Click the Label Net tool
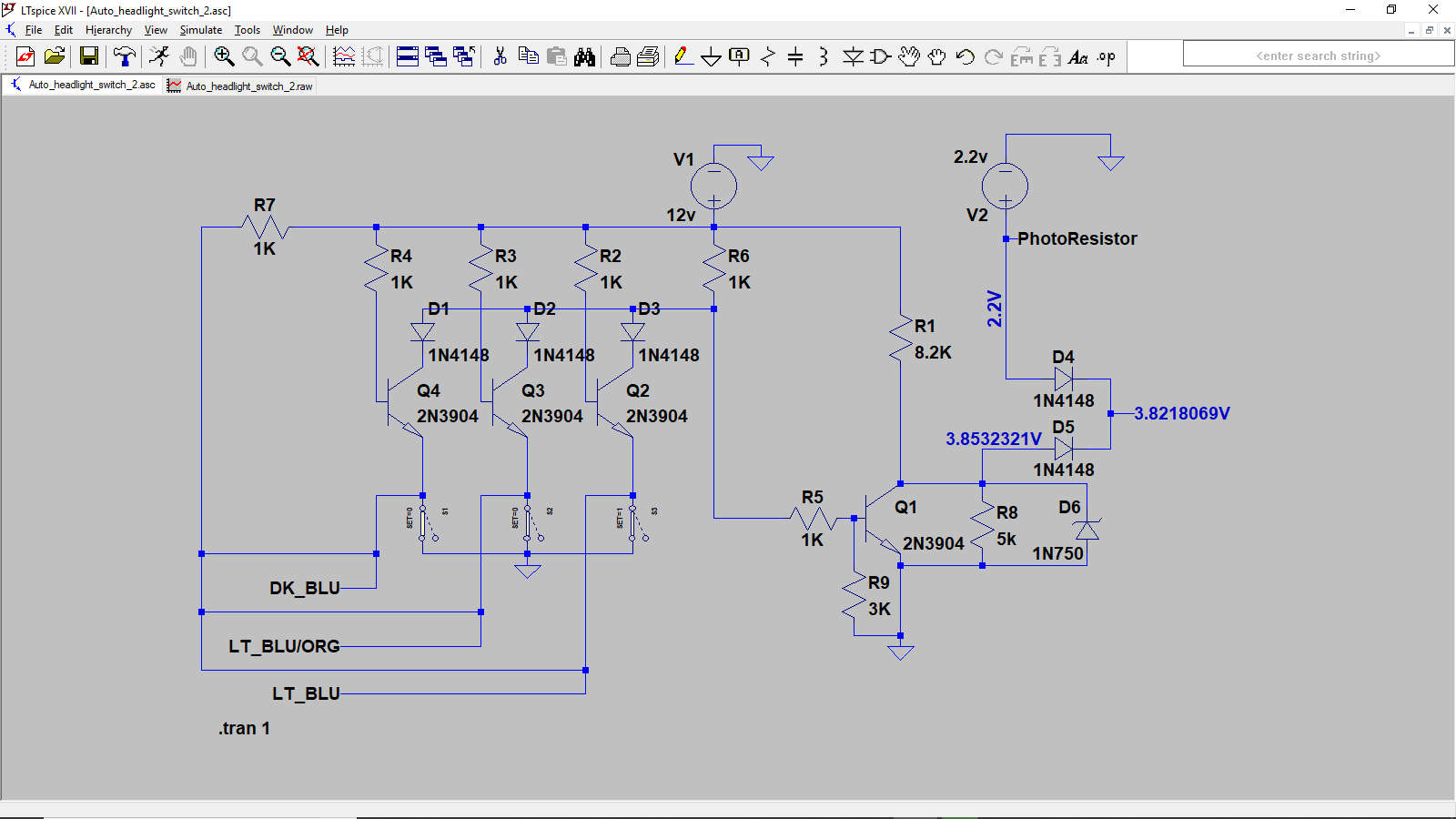1456x819 pixels. click(739, 56)
